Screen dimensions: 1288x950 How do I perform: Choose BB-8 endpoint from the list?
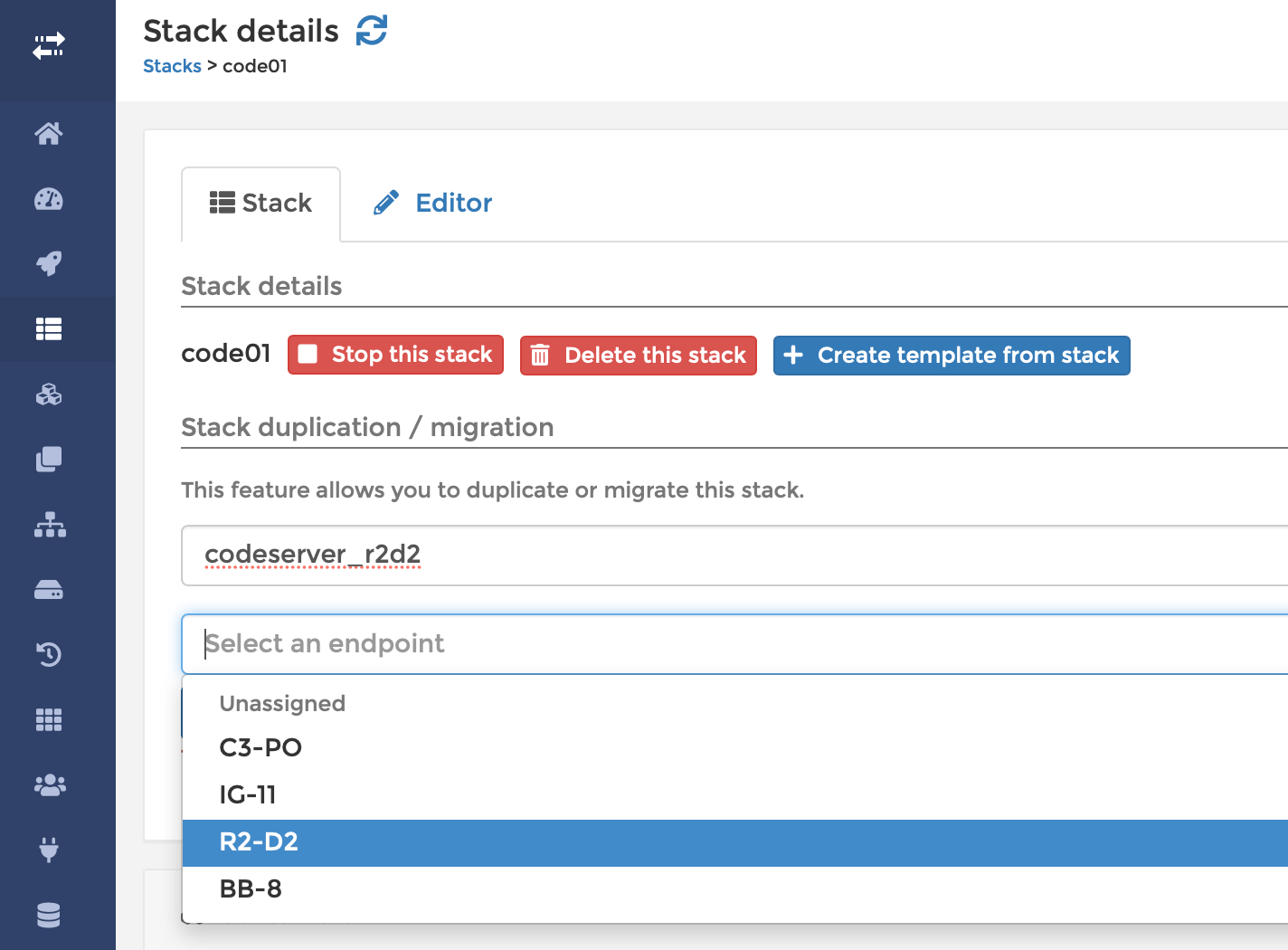[x=734, y=888]
